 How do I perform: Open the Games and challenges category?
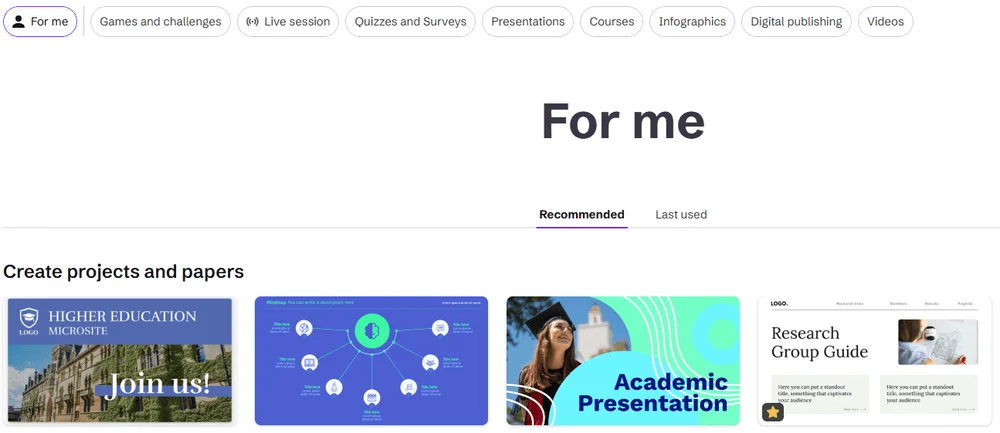(160, 21)
